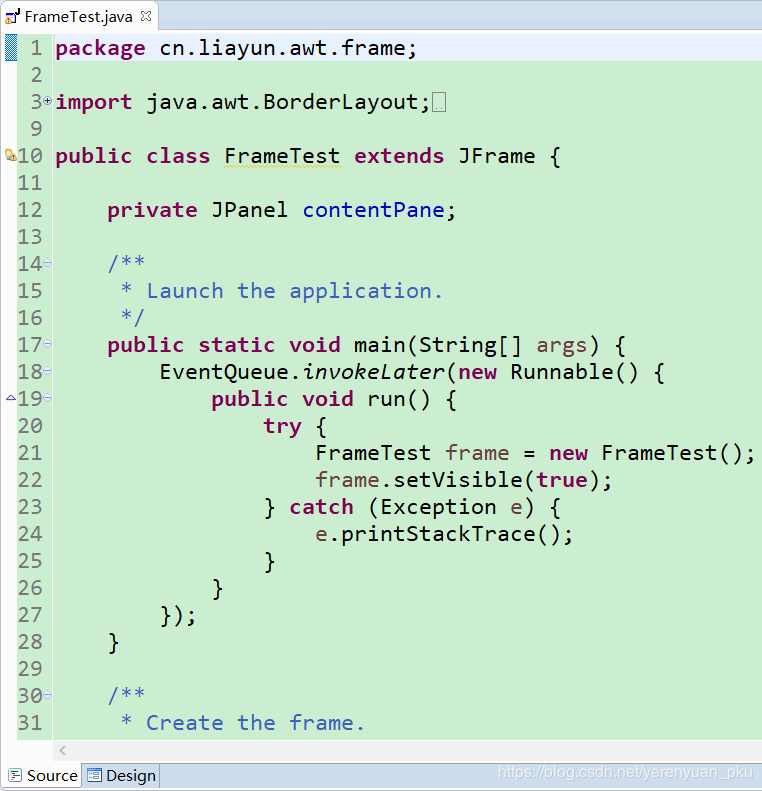Expand the folded imports at line 3

(47, 101)
